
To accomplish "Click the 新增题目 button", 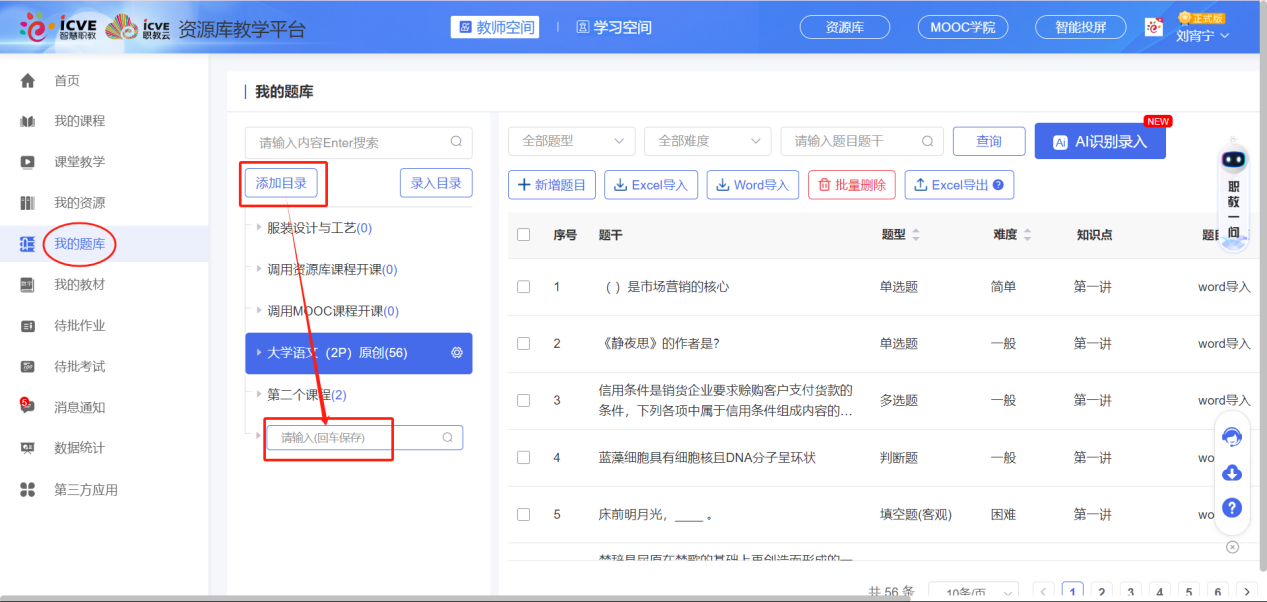I will click(551, 184).
